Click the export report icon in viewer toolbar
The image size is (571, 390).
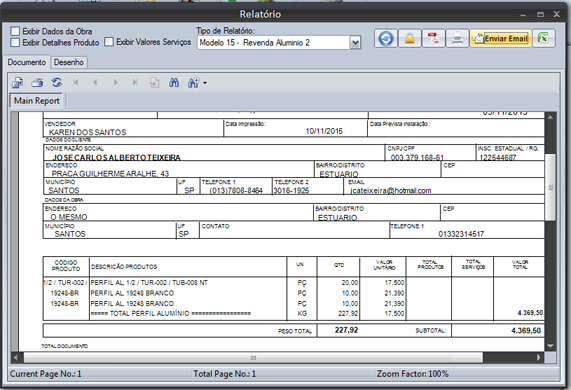(x=17, y=83)
